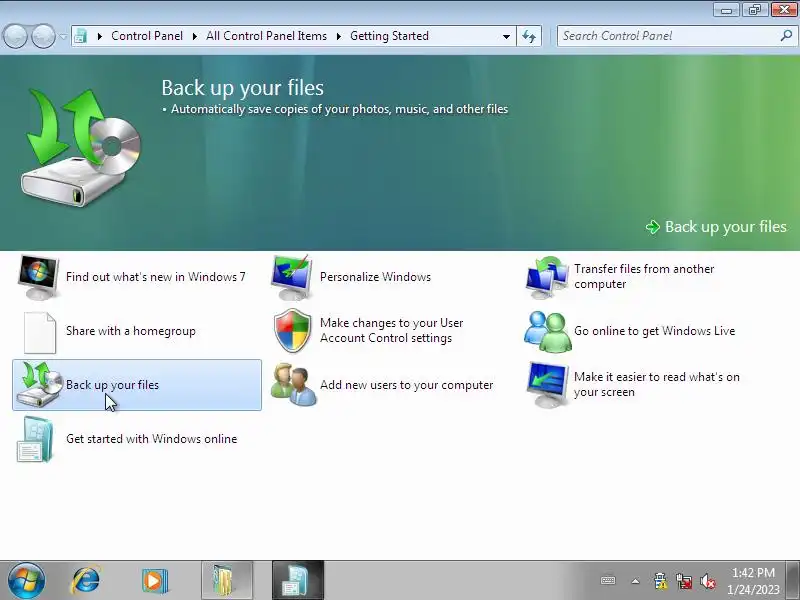Select the Transfer files computers icon
The width and height of the screenshot is (800, 600).
click(547, 277)
